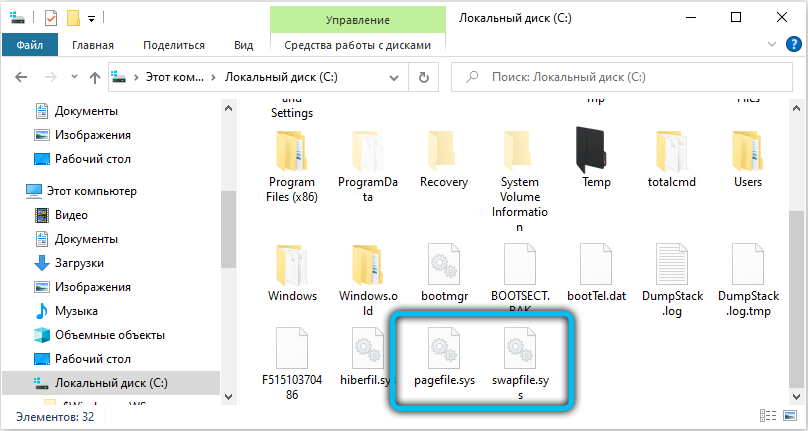Open Документы under quick access
Viewport: 808px width, 431px height.
pyautogui.click(x=86, y=111)
